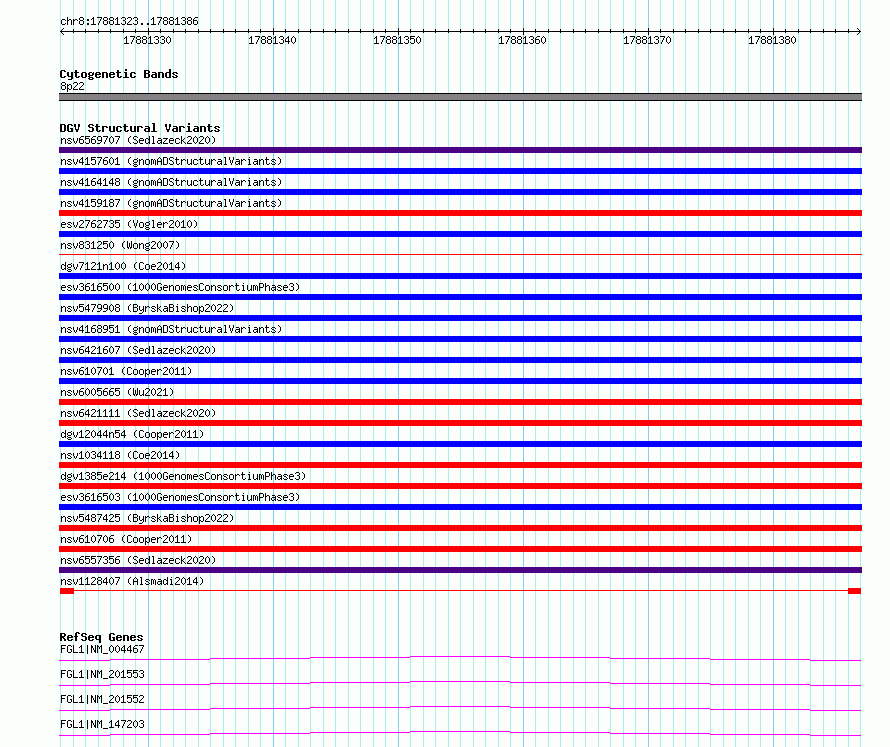Click the red bar under nsv4159187
Image resolution: width=890 pixels, height=747 pixels.
click(x=460, y=213)
